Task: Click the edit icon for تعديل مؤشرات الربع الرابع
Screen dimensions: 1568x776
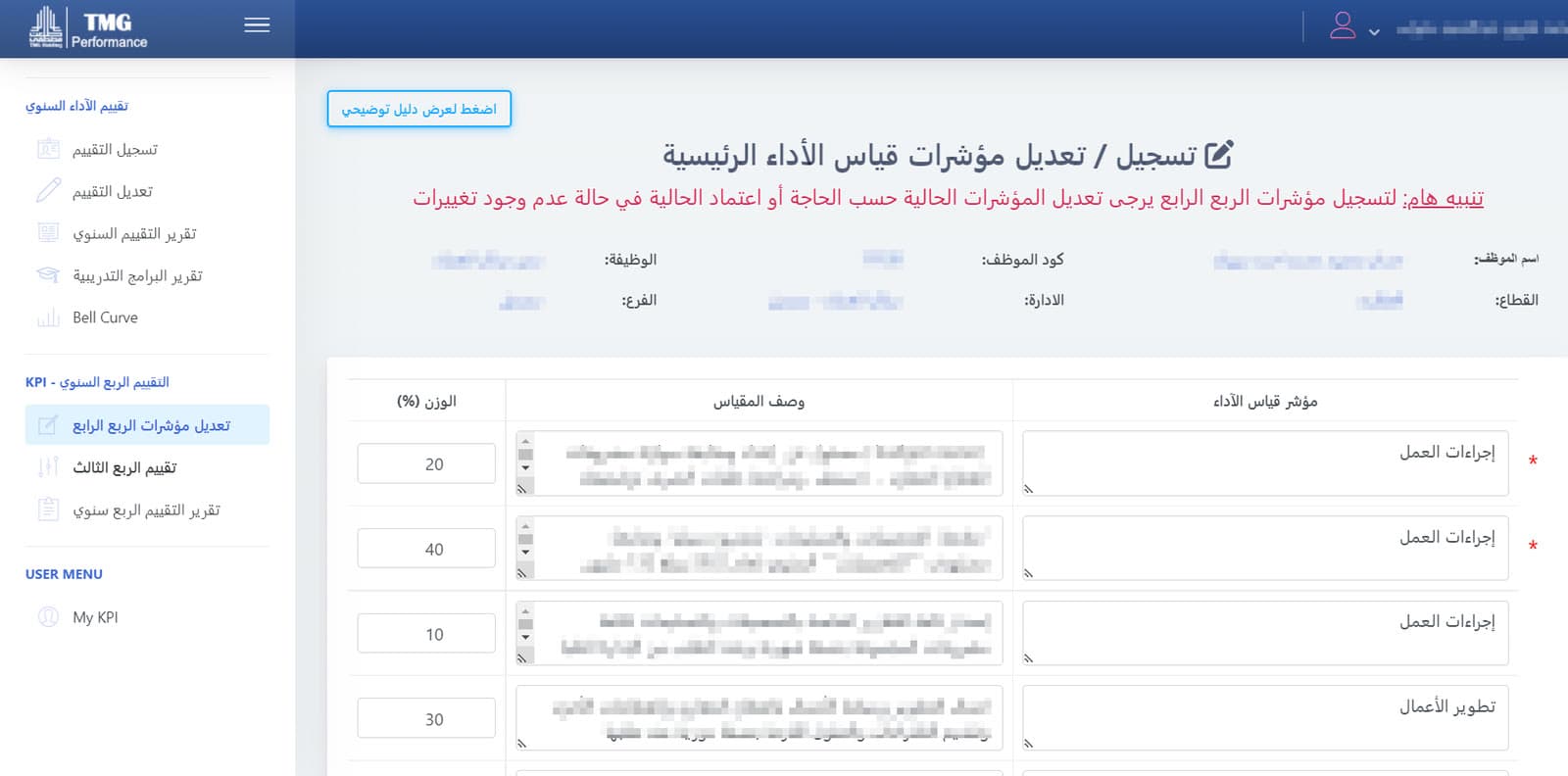Action: tap(48, 425)
